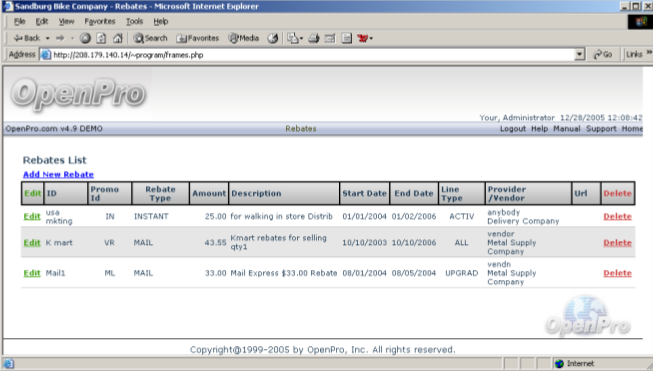Click the Print icon in the toolbar
Screen dimensions: 653x371
click(x=314, y=38)
